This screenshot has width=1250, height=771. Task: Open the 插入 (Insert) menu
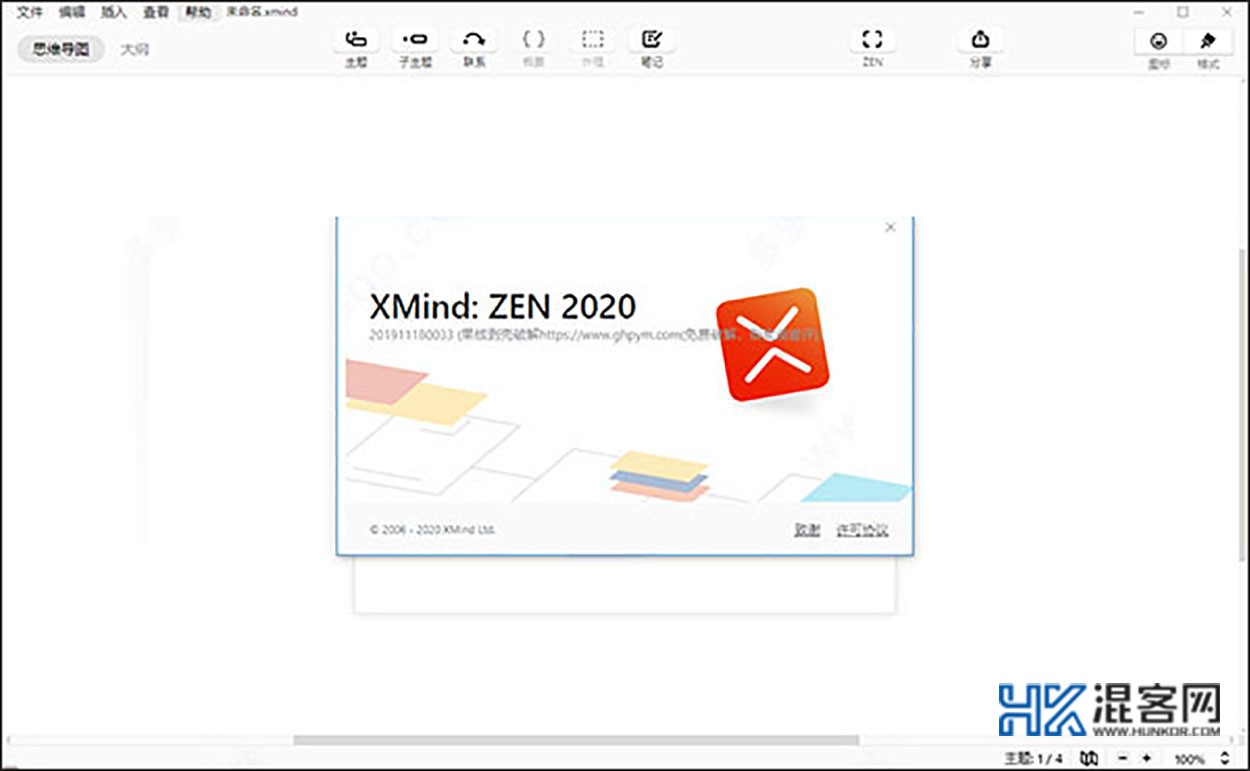[114, 12]
